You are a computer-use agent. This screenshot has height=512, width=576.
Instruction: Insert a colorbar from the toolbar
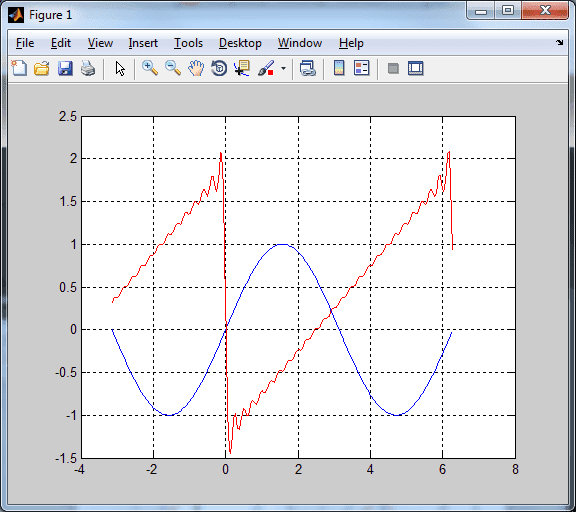coord(339,68)
